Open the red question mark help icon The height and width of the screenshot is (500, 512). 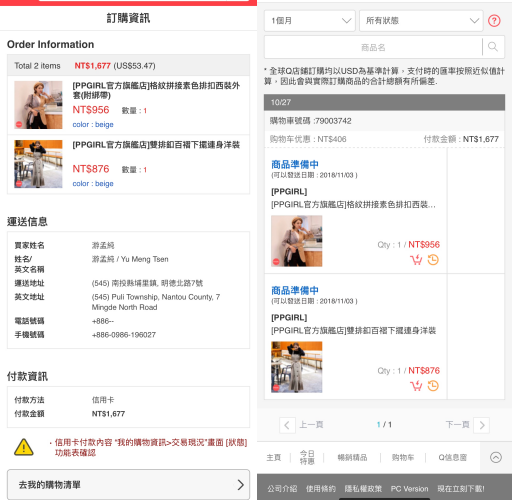[494, 21]
